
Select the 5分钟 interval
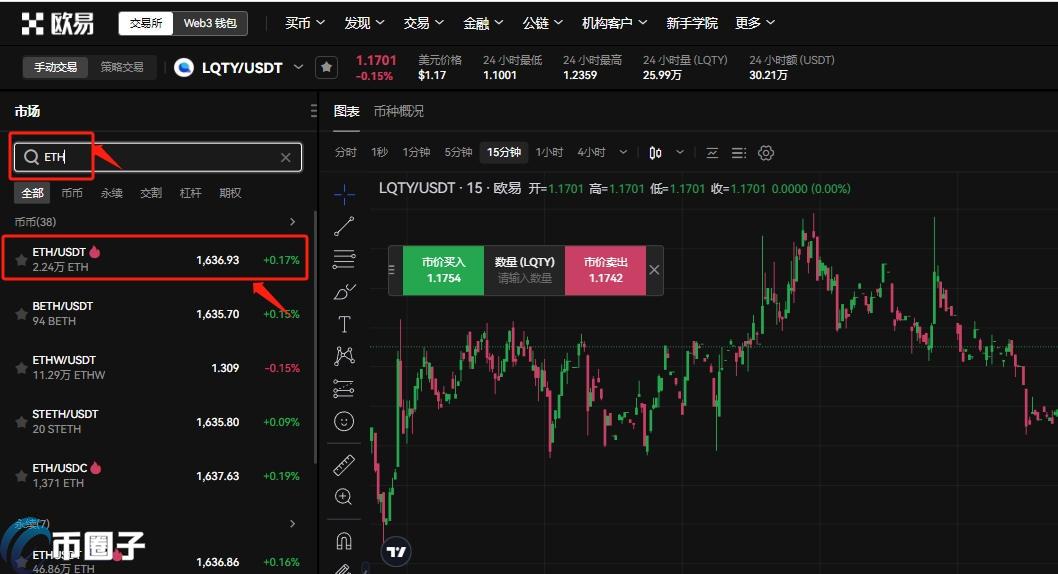(x=457, y=152)
